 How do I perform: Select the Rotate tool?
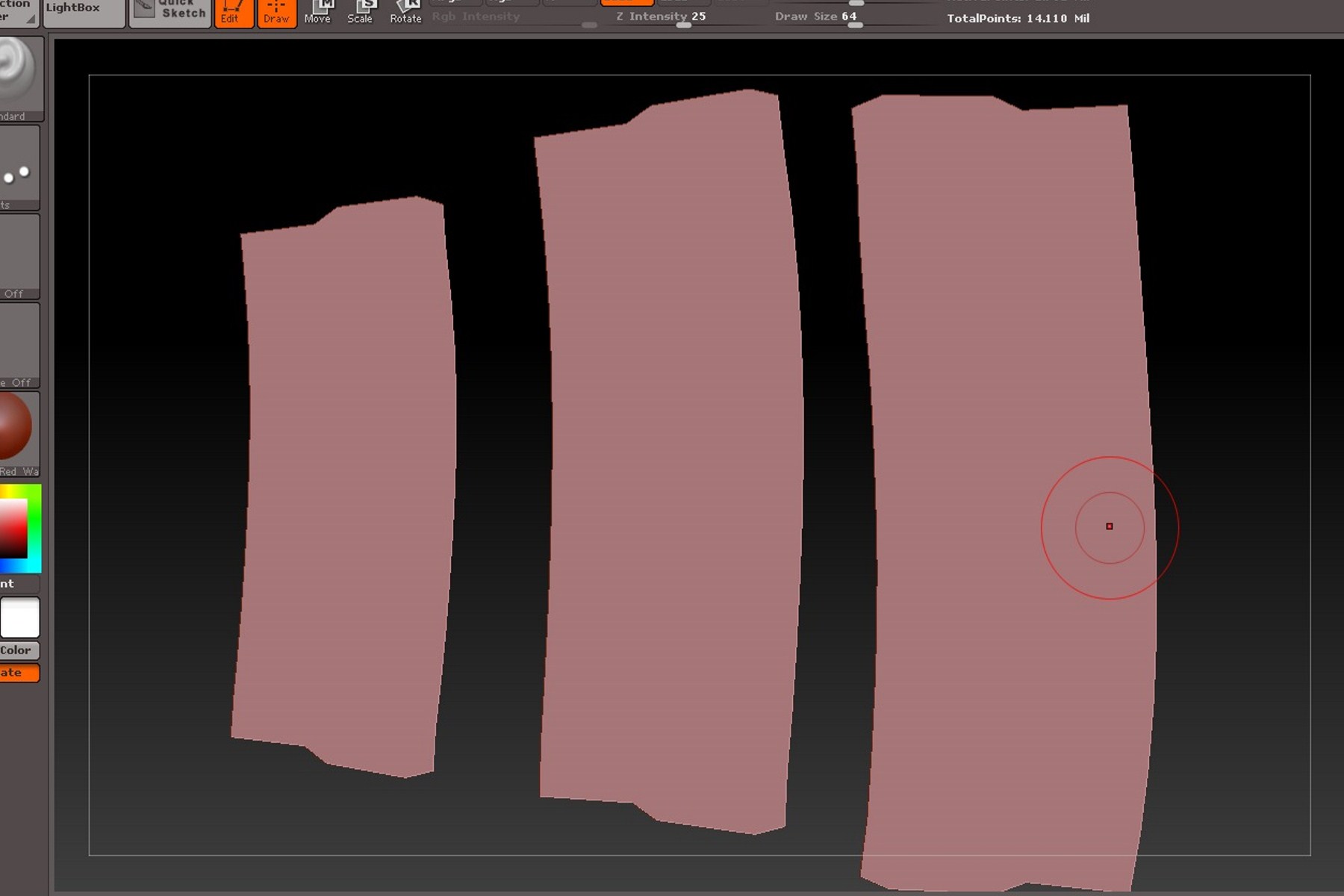pyautogui.click(x=405, y=13)
